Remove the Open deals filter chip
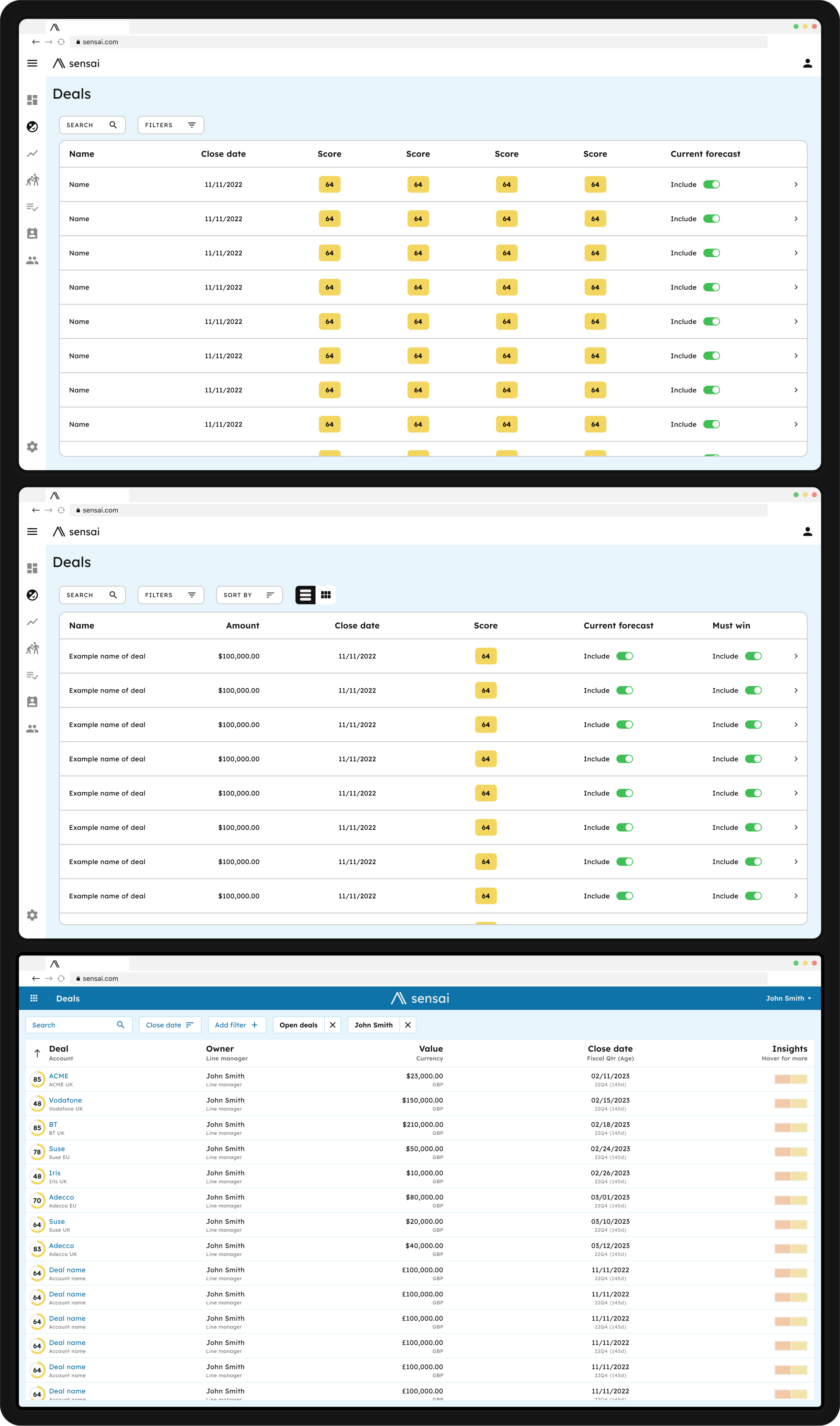840x1426 pixels. click(333, 1025)
